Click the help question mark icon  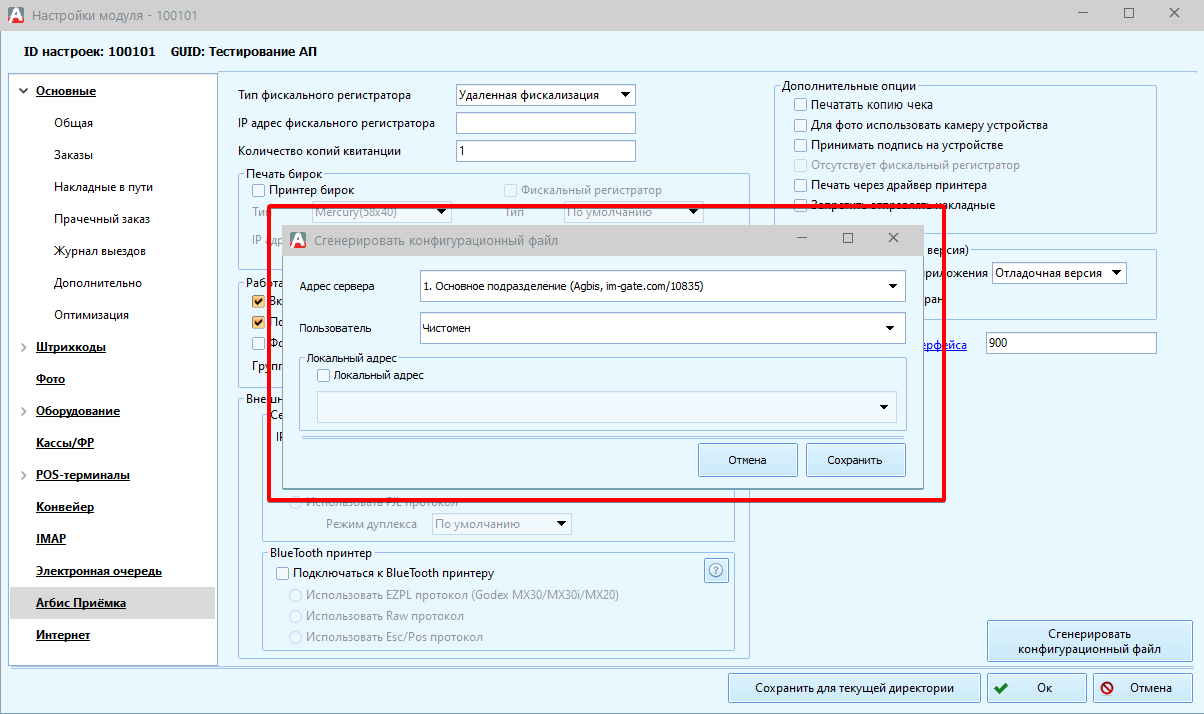coord(716,571)
